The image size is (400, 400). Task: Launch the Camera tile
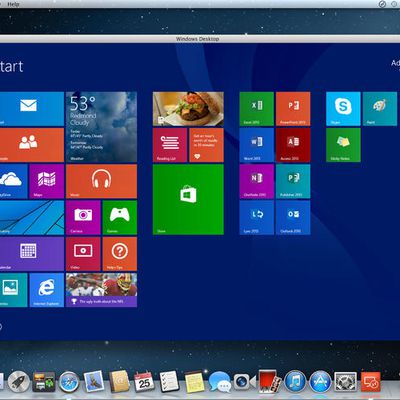point(83,218)
